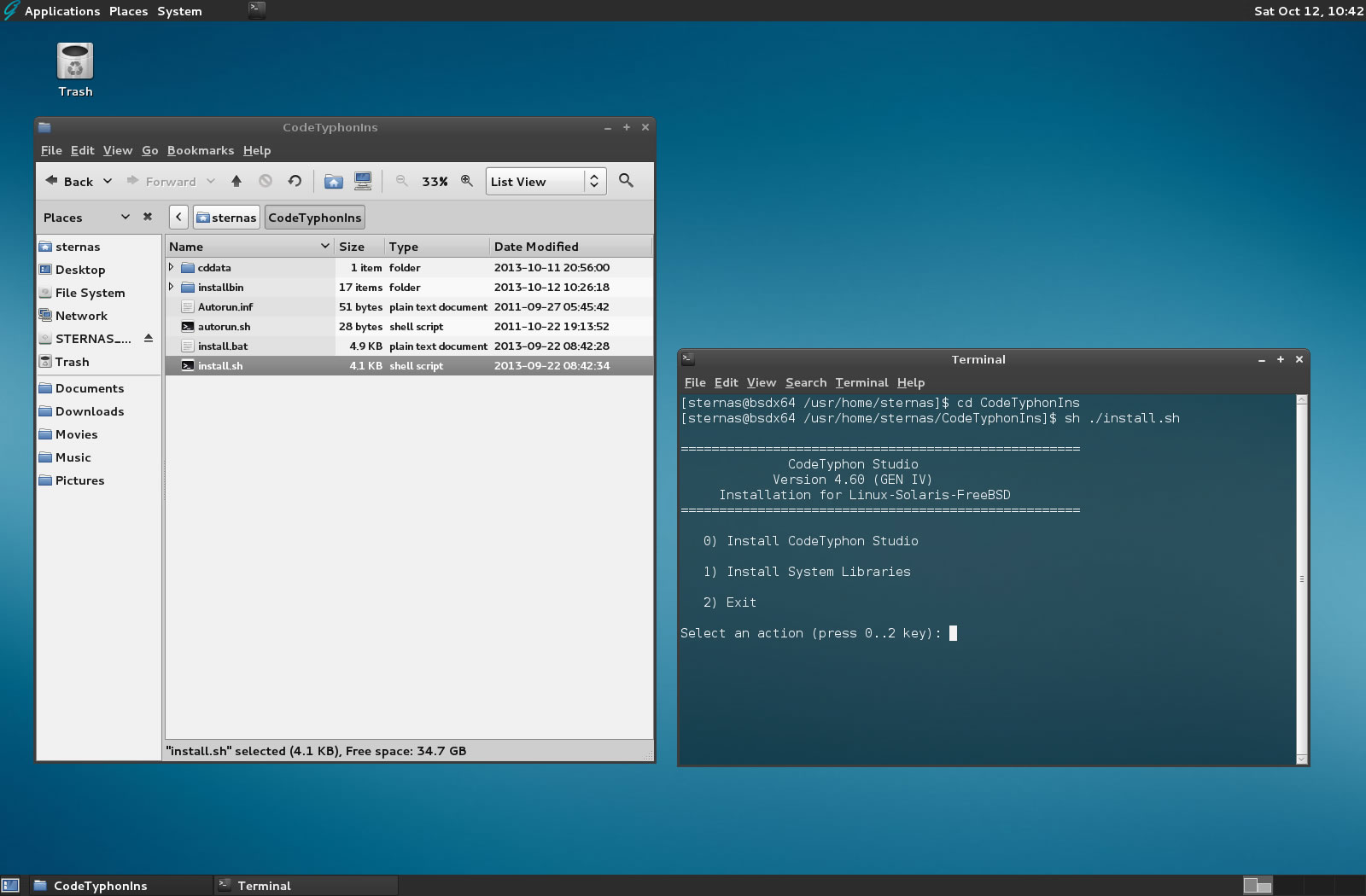This screenshot has width=1366, height=896.
Task: Open the file search magnifier
Action: pos(626,181)
